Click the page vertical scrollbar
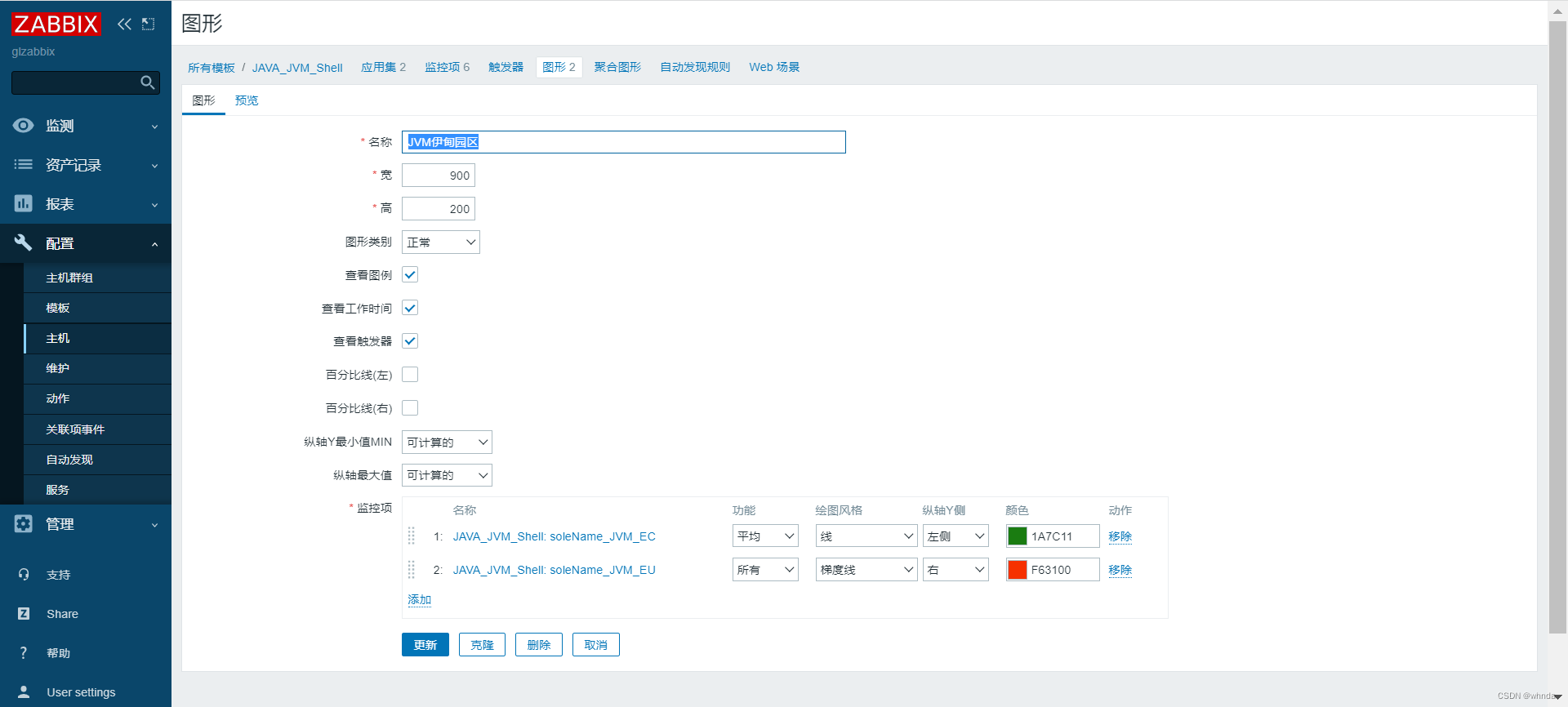This screenshot has width=1568, height=707. [1557, 327]
